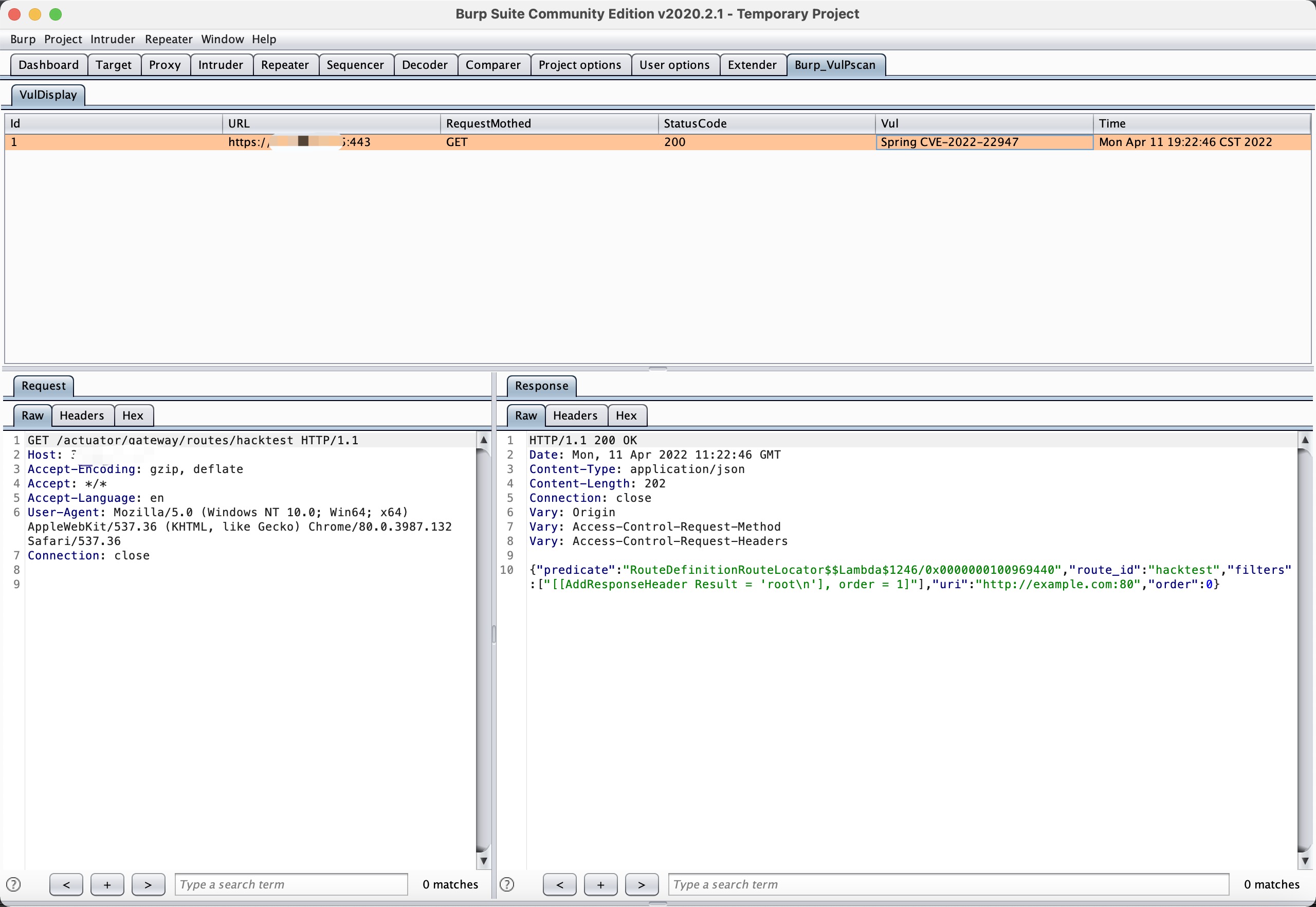Click next match arrow in request search
Viewport: 1316px width, 907px height.
[x=148, y=884]
